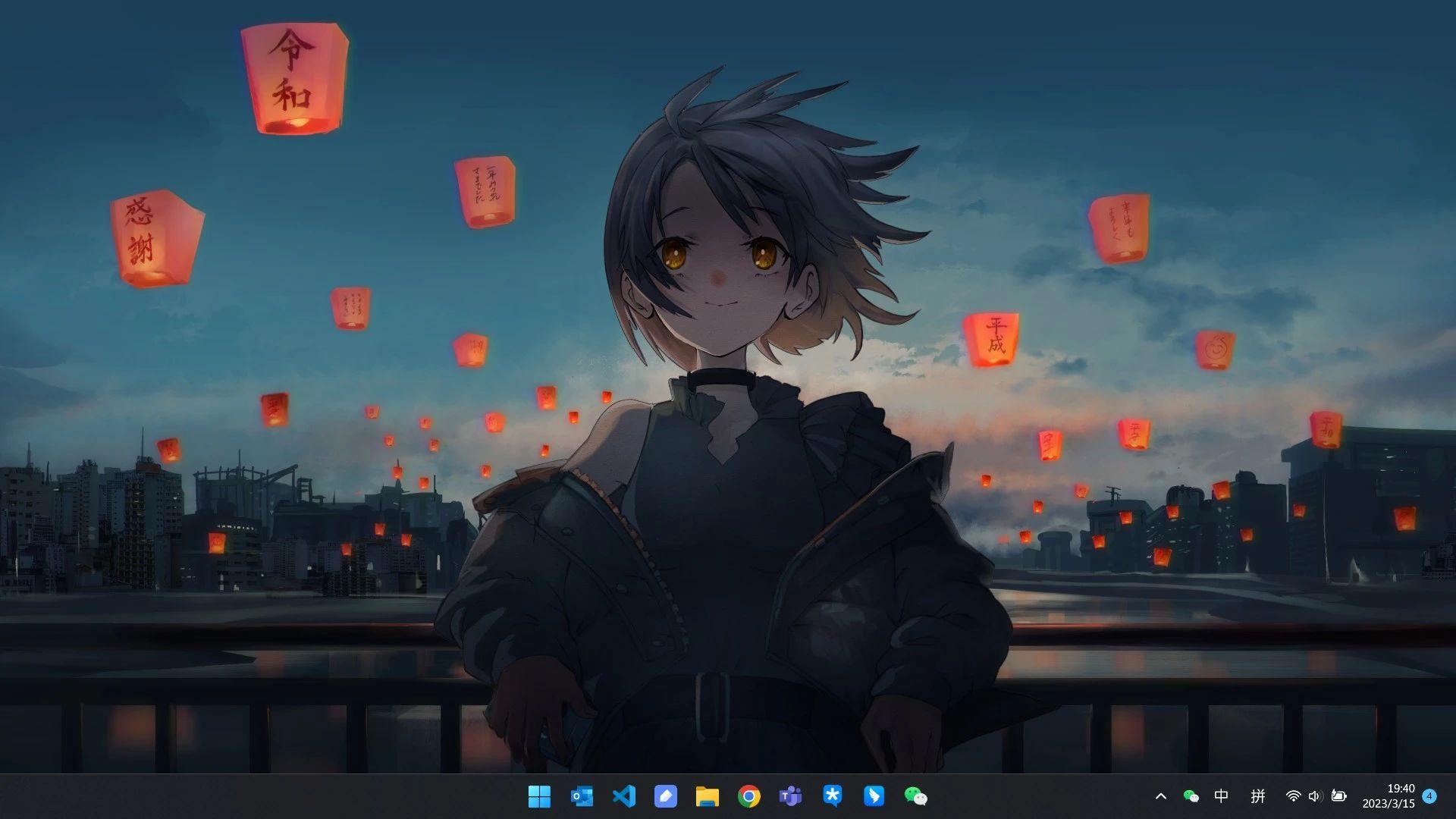The height and width of the screenshot is (819, 1456).
Task: Toggle the 拼 pinyin input mode
Action: (1258, 796)
